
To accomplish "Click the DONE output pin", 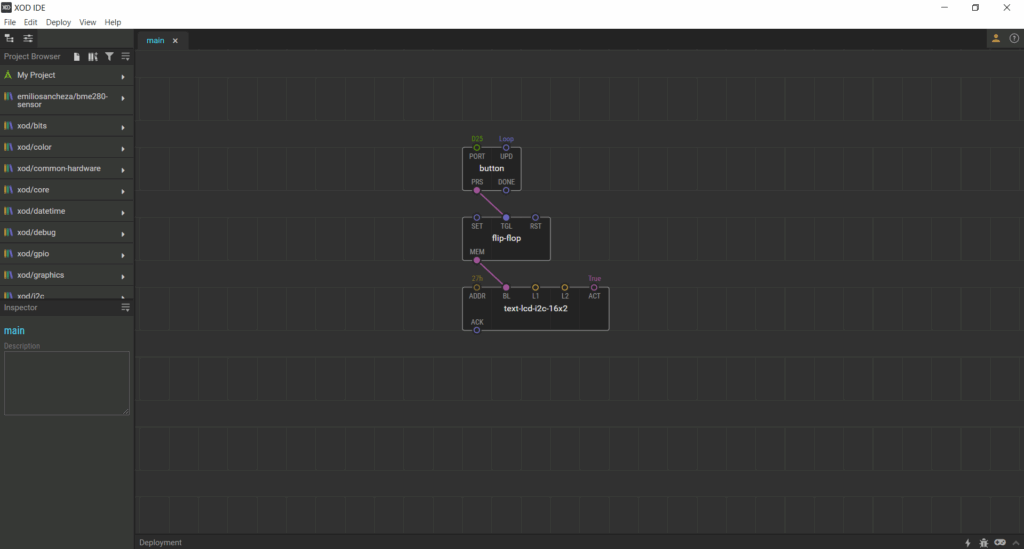I will pyautogui.click(x=506, y=191).
